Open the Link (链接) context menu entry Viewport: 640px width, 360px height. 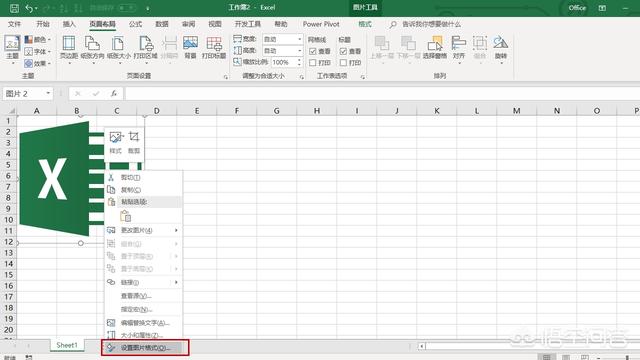pyautogui.click(x=143, y=282)
